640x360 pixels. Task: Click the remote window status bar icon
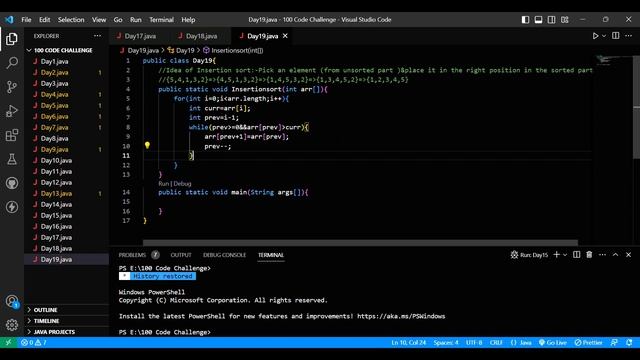pyautogui.click(x=9, y=342)
